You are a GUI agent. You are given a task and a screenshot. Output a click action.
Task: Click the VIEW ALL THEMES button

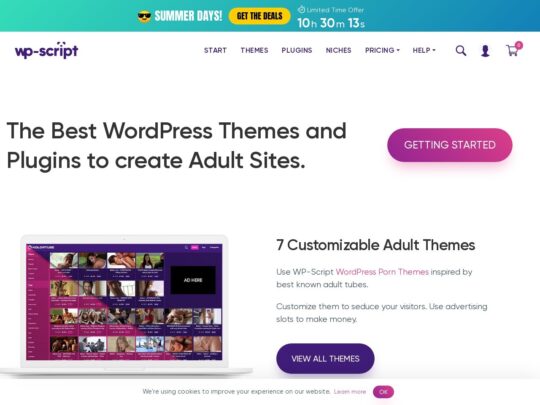click(325, 359)
